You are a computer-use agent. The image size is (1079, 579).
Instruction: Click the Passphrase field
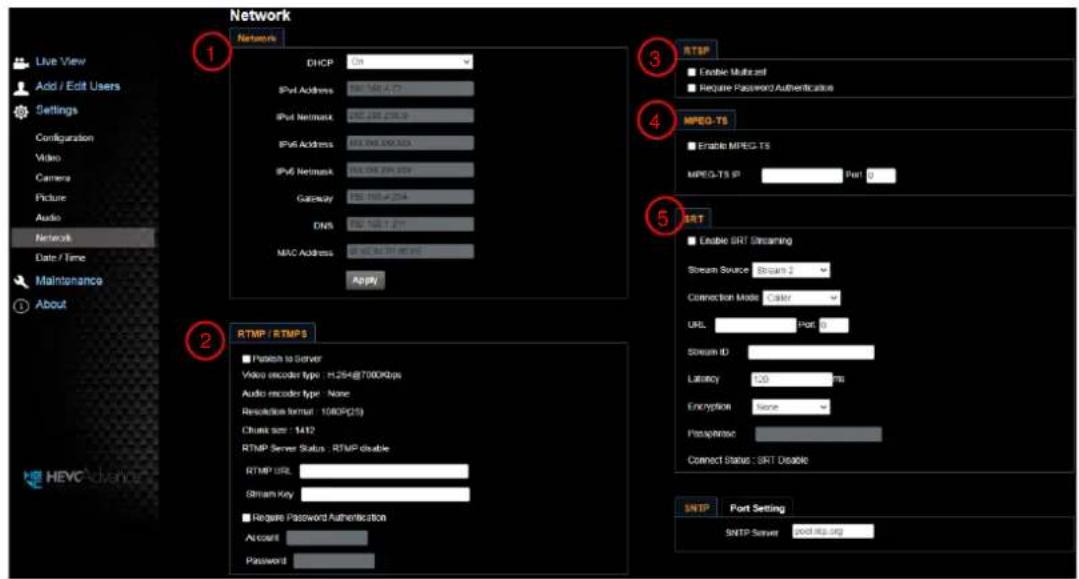pos(818,434)
